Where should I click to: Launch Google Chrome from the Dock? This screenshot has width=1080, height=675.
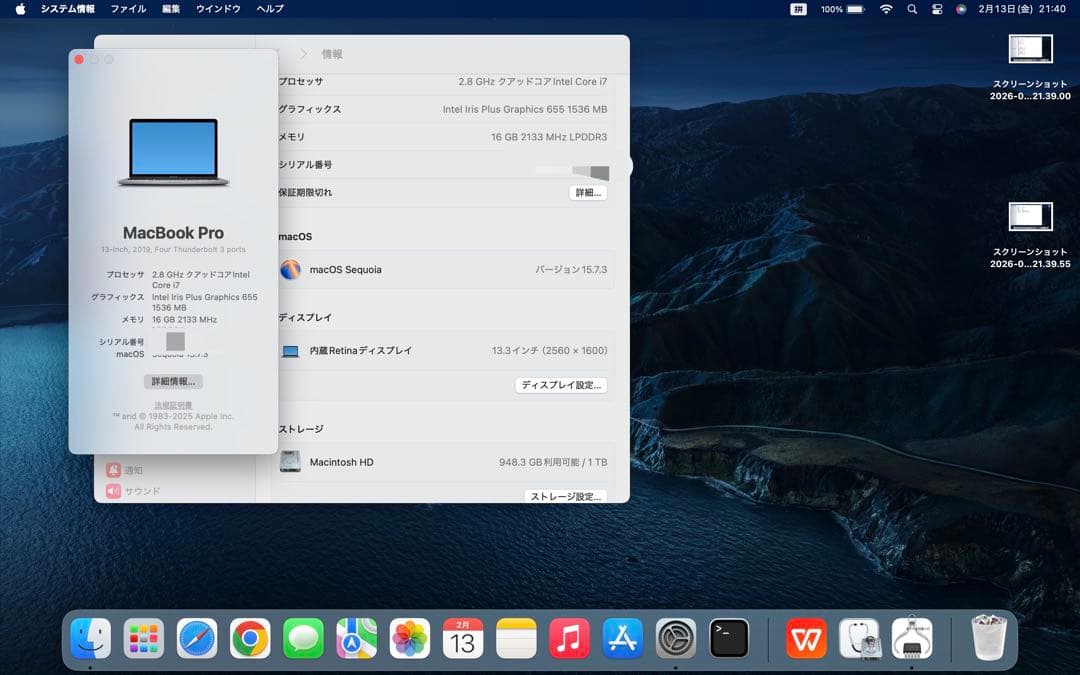(x=249, y=636)
